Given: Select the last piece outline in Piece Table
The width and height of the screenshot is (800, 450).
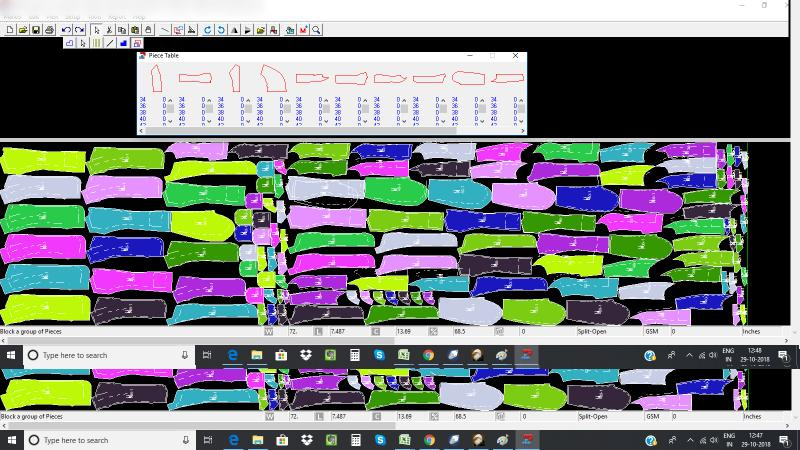Looking at the screenshot, I should click(x=508, y=78).
